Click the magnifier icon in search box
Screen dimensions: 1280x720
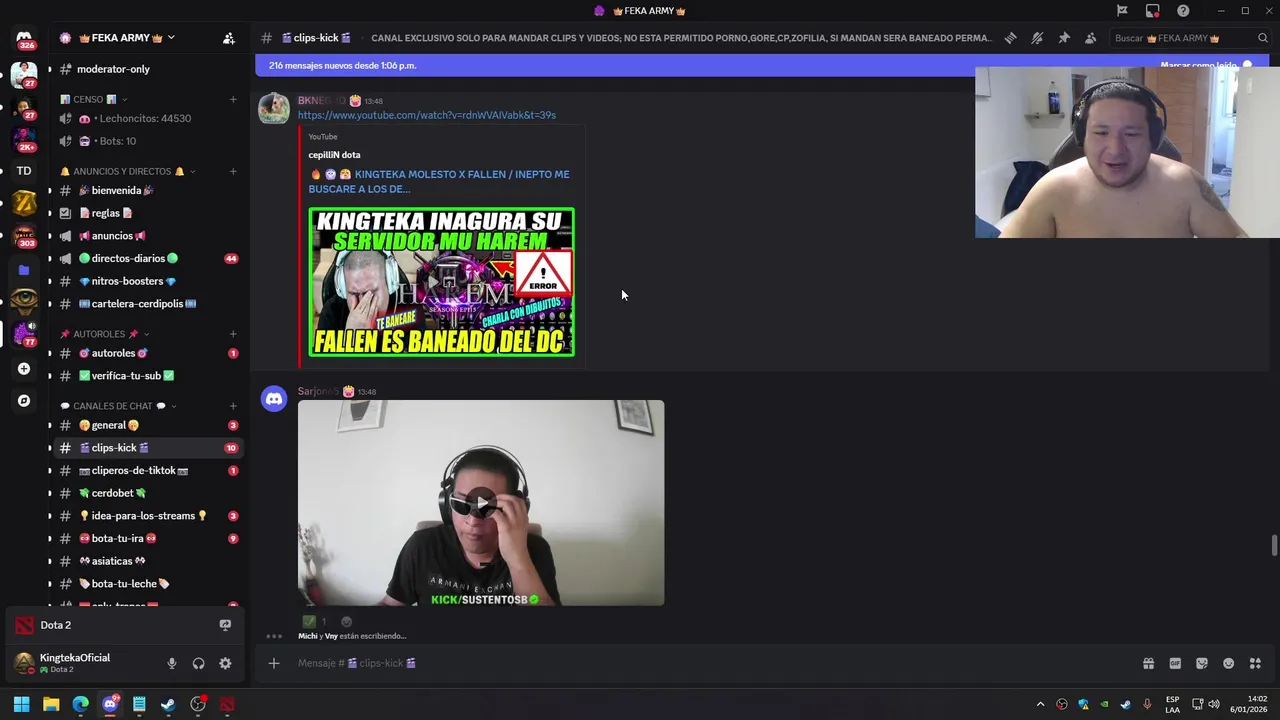pos(1263,38)
